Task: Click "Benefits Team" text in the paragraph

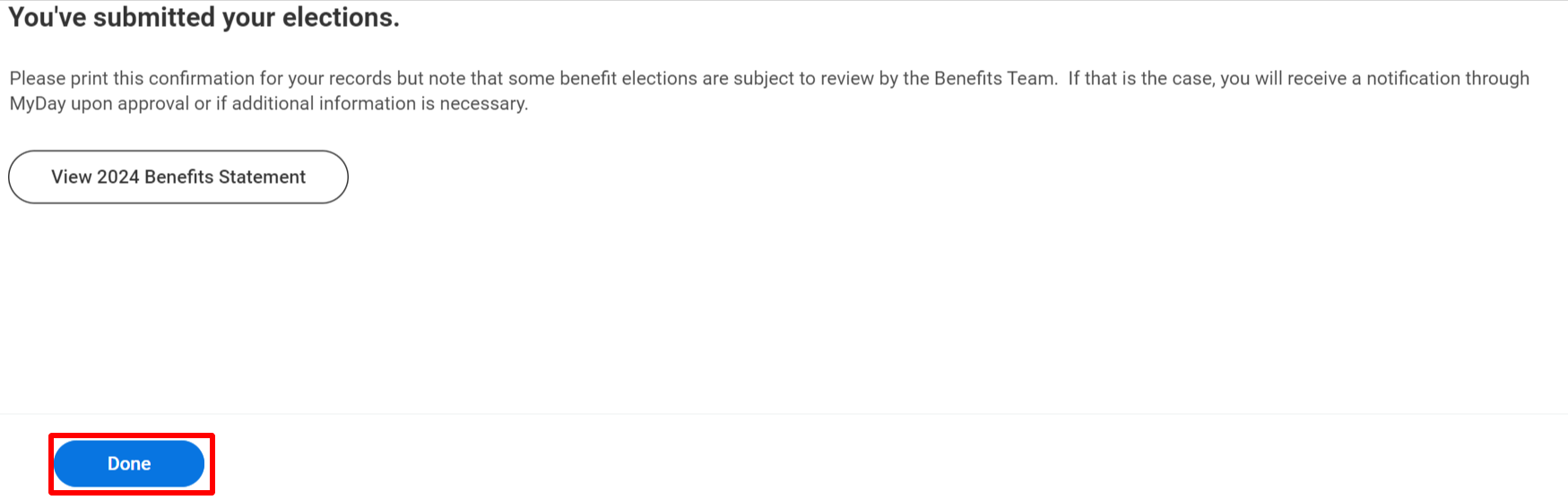Action: pos(994,78)
